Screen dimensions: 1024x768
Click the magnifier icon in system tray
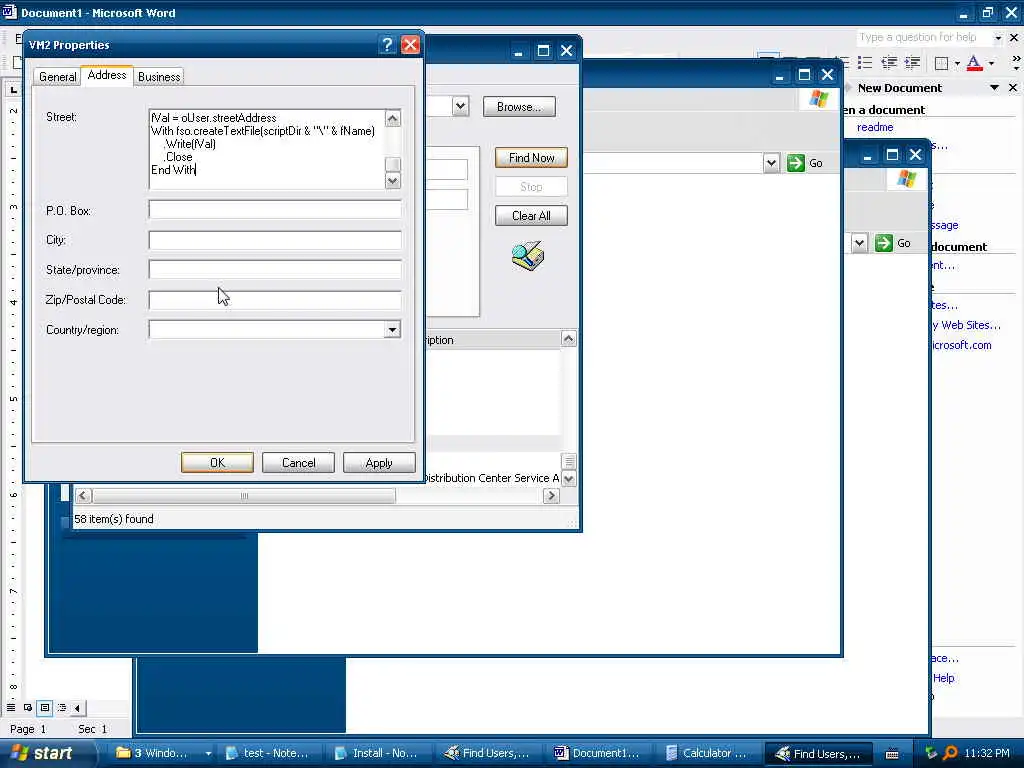pos(950,753)
